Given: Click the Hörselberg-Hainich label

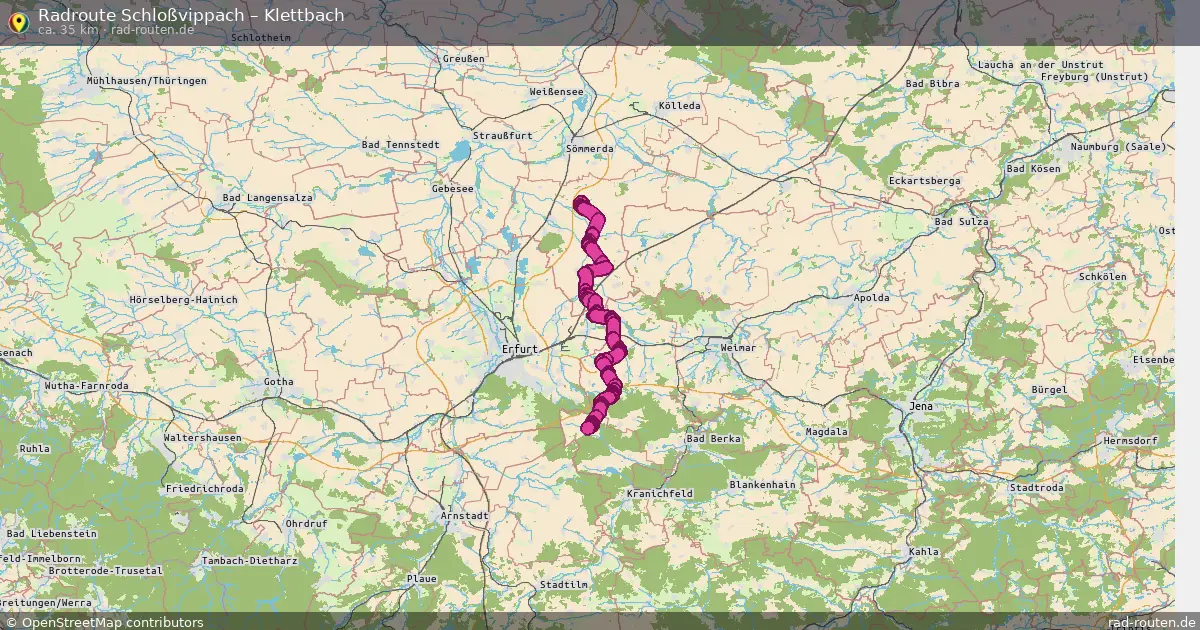Looking at the screenshot, I should 183,300.
